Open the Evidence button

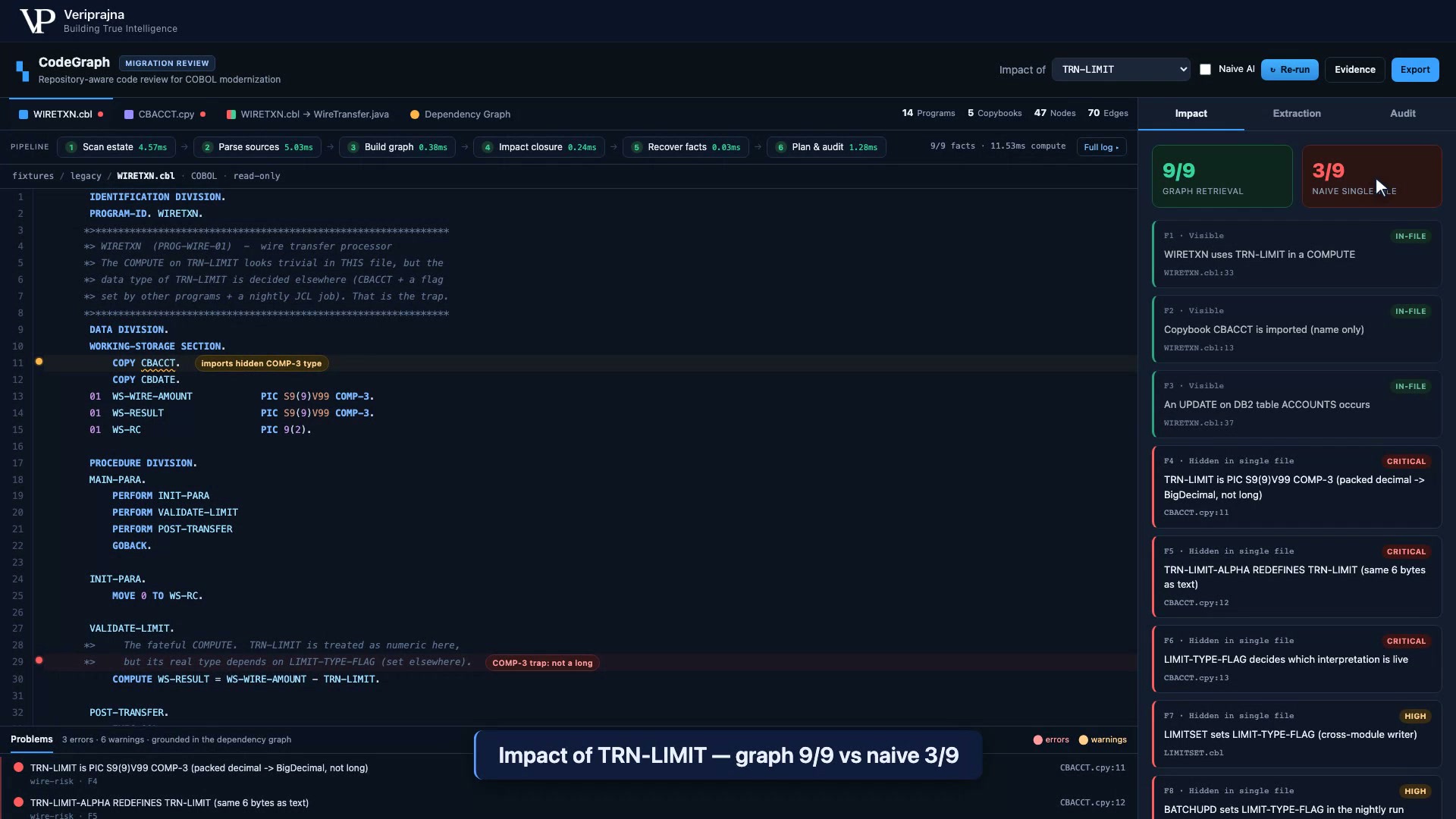(x=1354, y=70)
